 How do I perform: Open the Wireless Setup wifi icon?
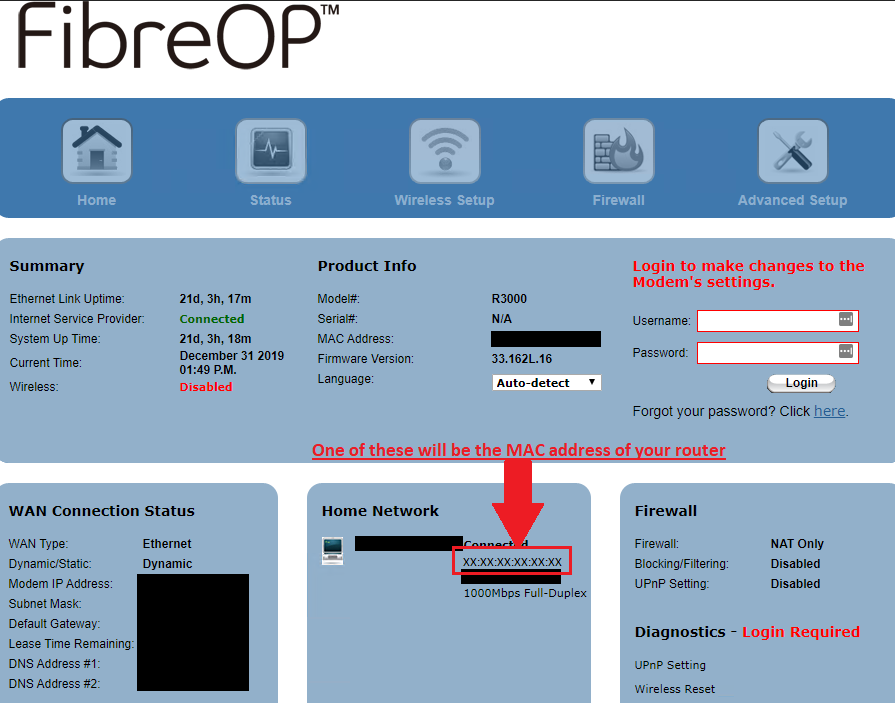[445, 151]
